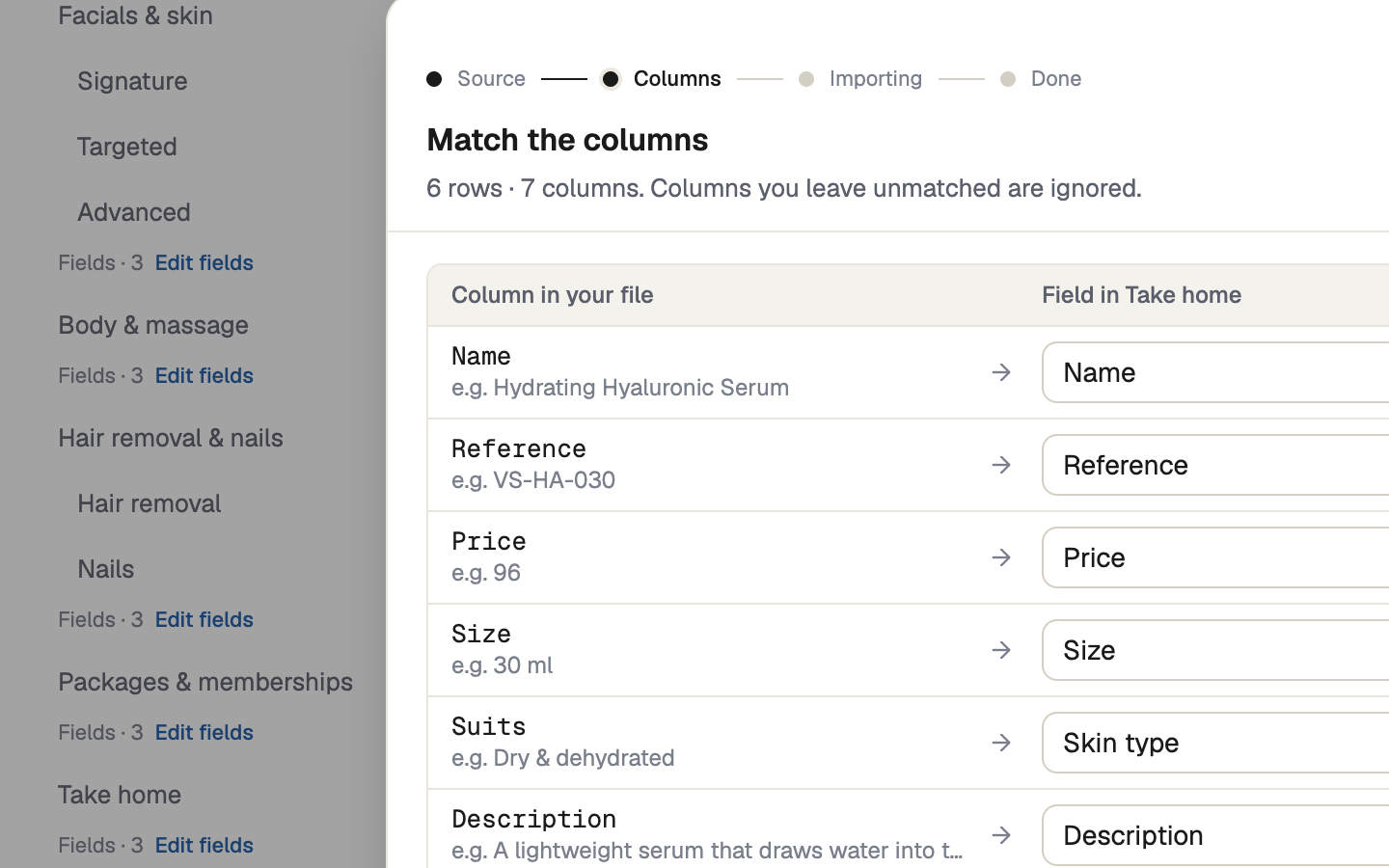The image size is (1389, 868).
Task: Open the Targeted category
Action: (x=127, y=147)
